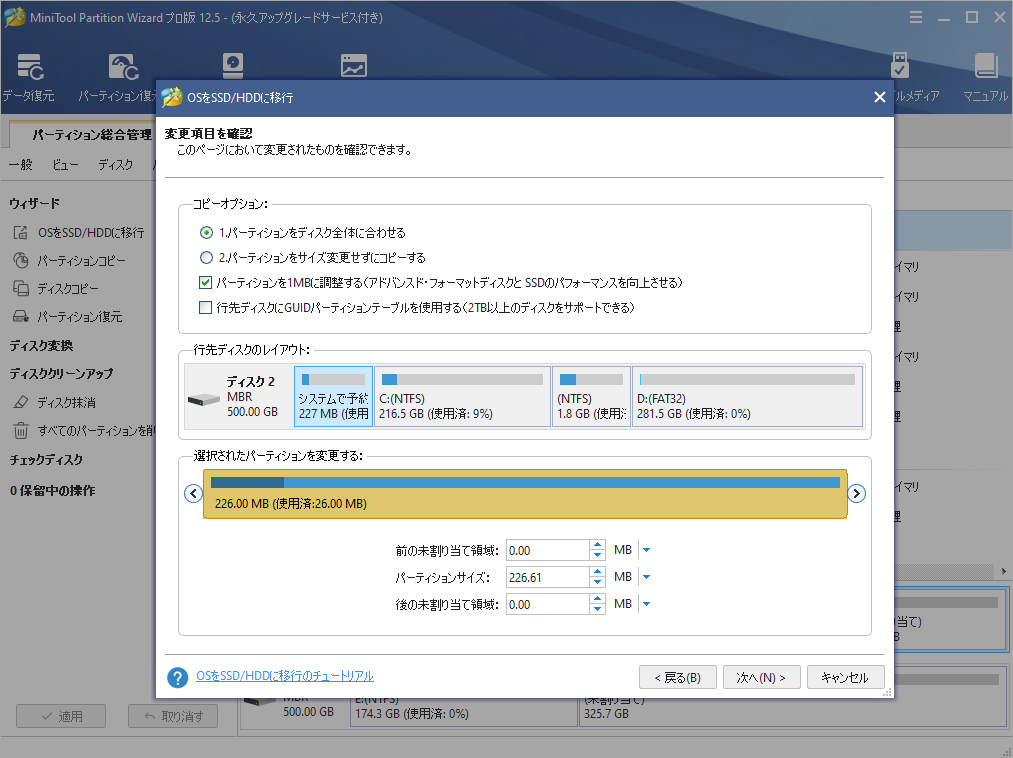Viewport: 1013px width, 758px height.
Task: Click ディスク抹消 eraser icon
Action: (21, 402)
